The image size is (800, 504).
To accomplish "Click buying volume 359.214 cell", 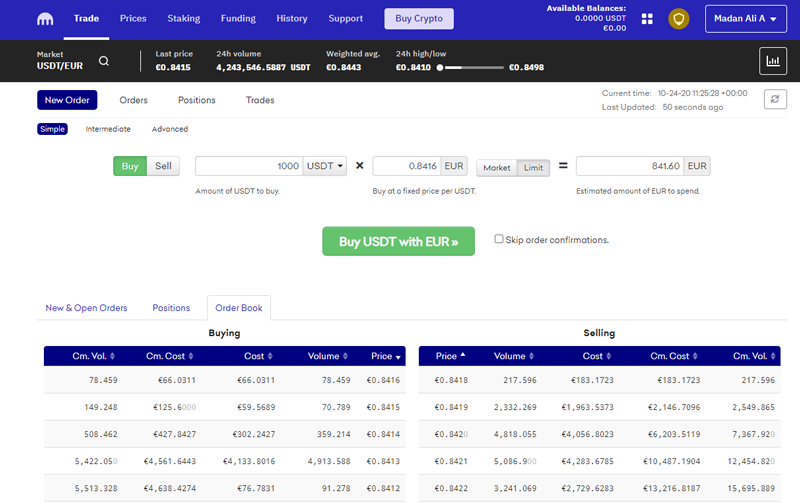I will [334, 434].
